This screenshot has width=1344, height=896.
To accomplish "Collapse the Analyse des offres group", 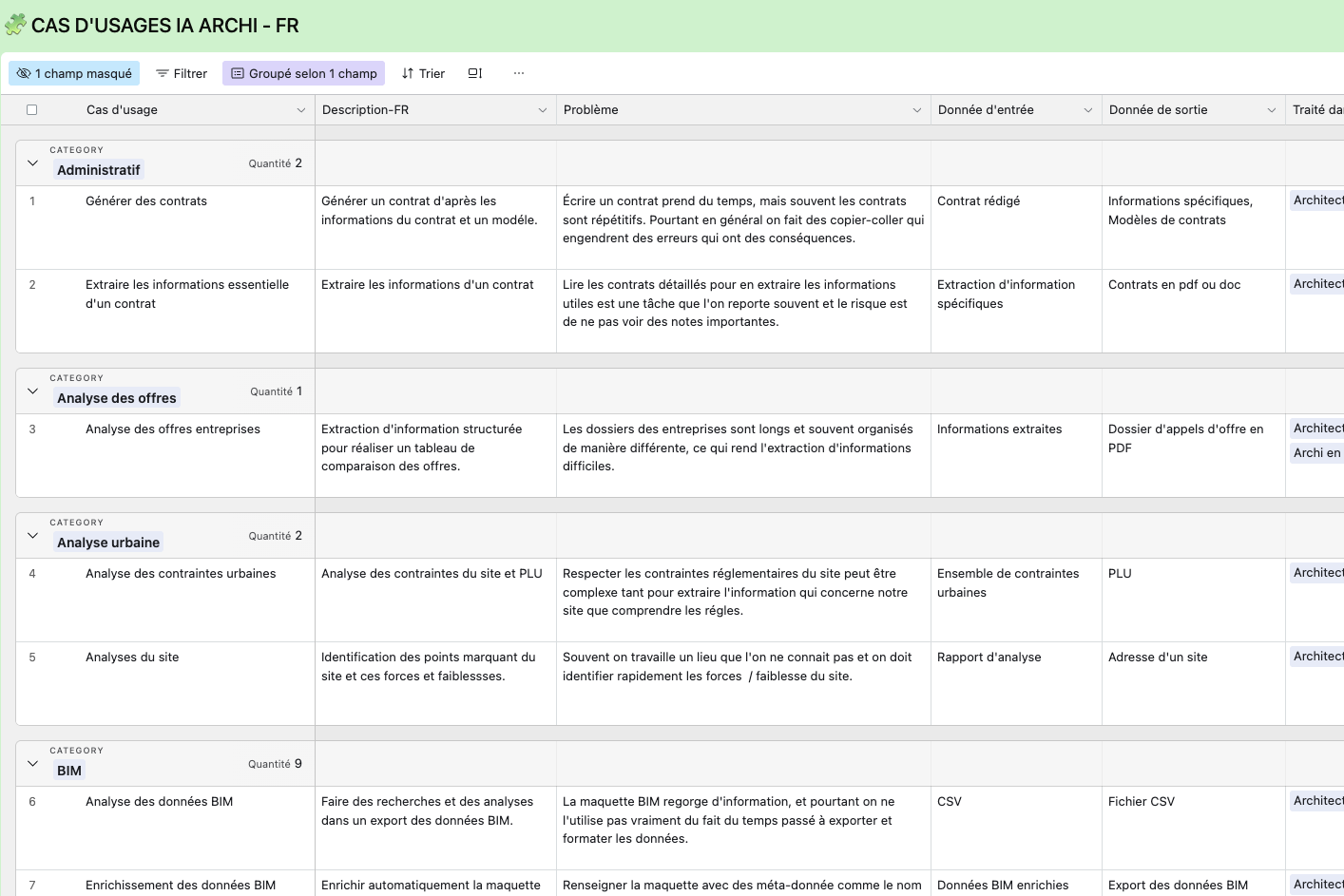I will tap(31, 391).
